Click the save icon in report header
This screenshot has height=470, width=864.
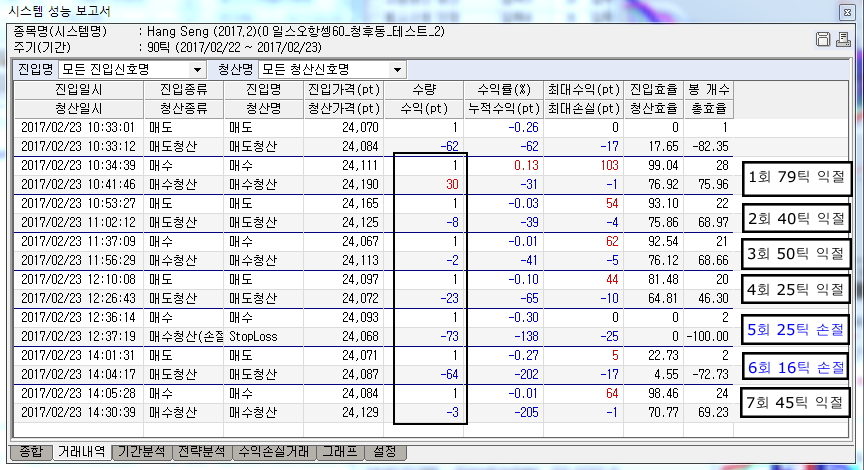822,40
